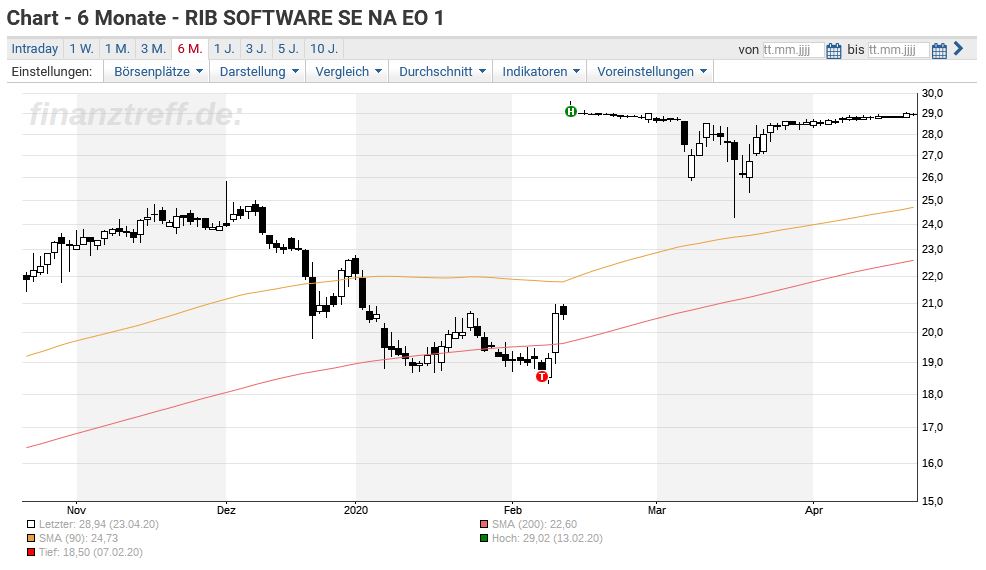Select the 5 J. time range
The height and width of the screenshot is (570, 986).
pos(289,48)
